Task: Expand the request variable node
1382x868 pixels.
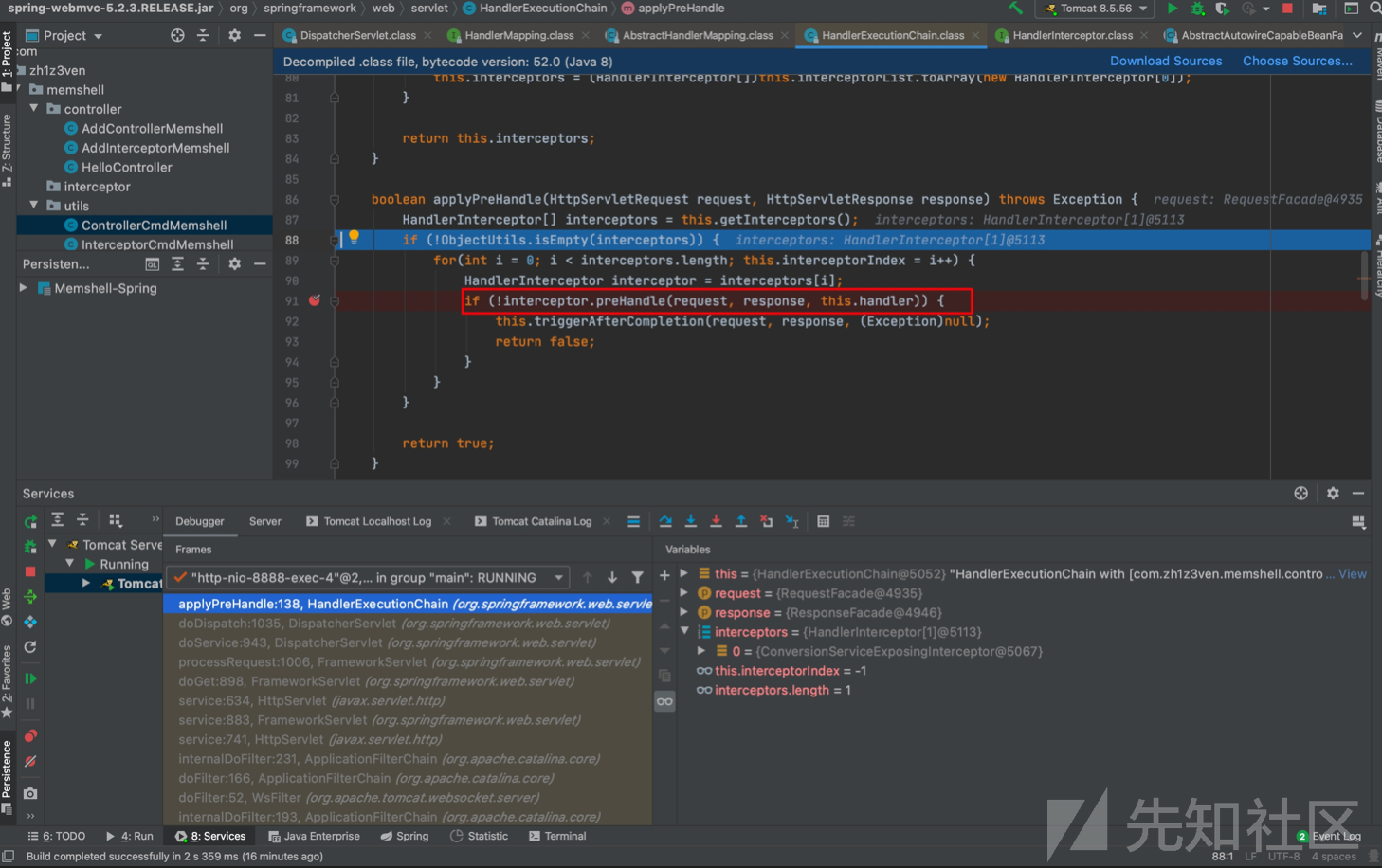Action: coord(684,593)
